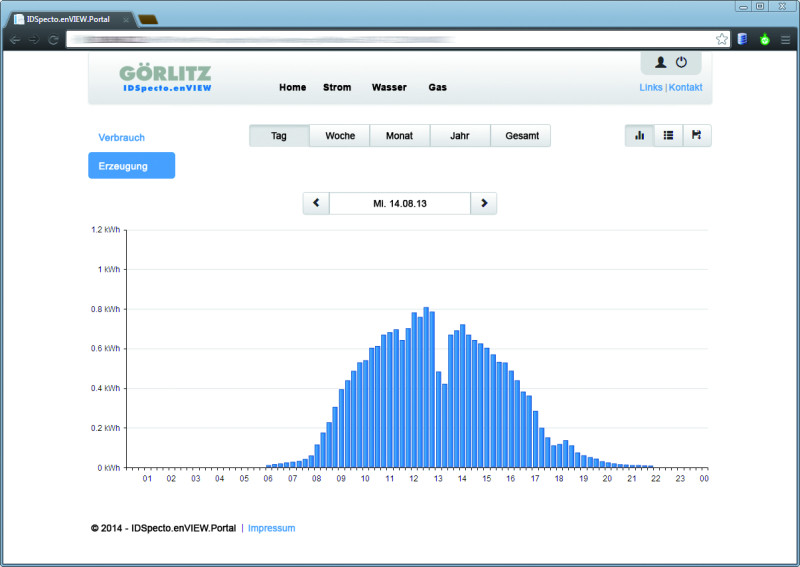
Task: Click the date field Mi. 14.08.13
Action: pyautogui.click(x=400, y=203)
